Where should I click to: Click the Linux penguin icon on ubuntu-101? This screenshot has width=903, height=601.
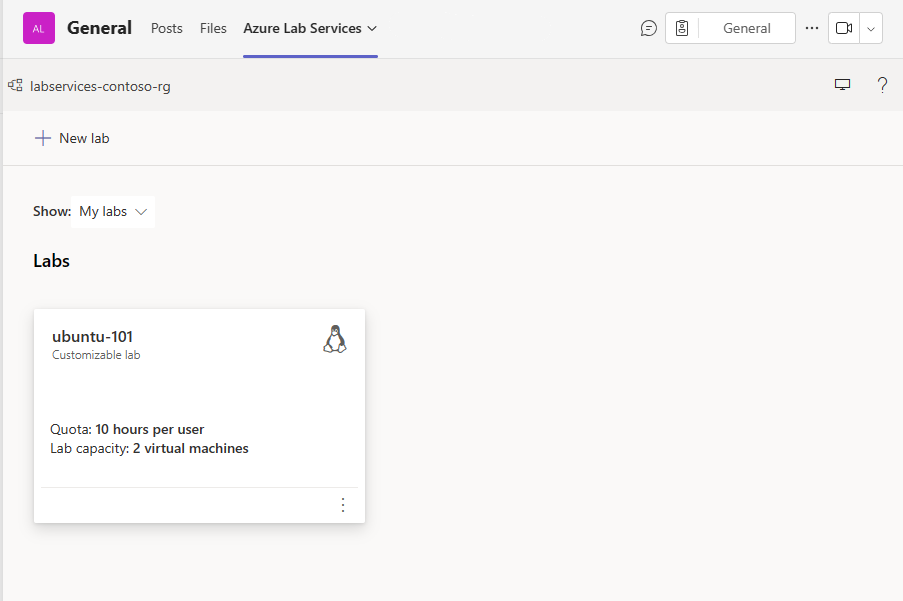tap(335, 339)
